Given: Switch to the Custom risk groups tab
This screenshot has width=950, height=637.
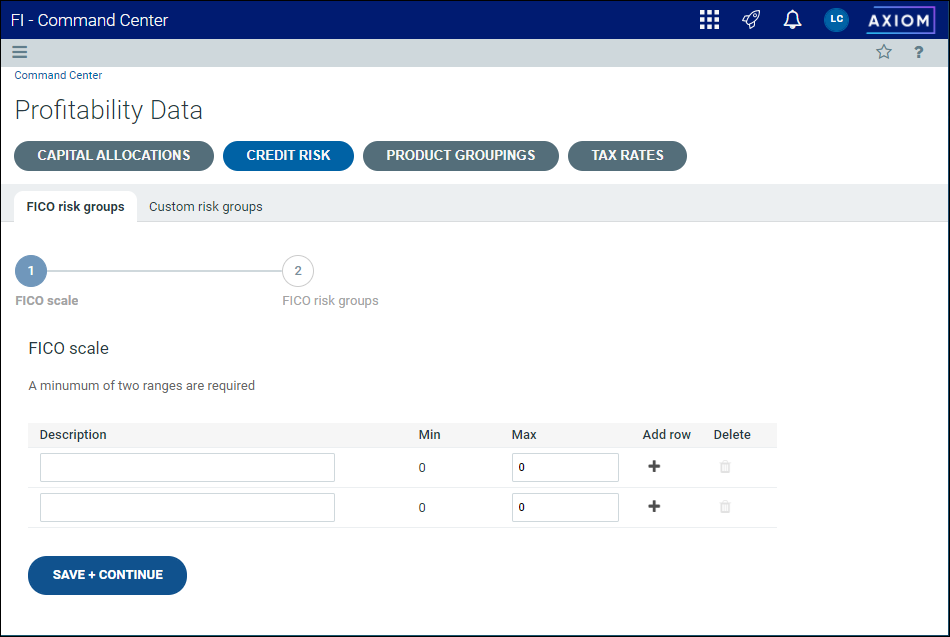Looking at the screenshot, I should pyautogui.click(x=206, y=207).
